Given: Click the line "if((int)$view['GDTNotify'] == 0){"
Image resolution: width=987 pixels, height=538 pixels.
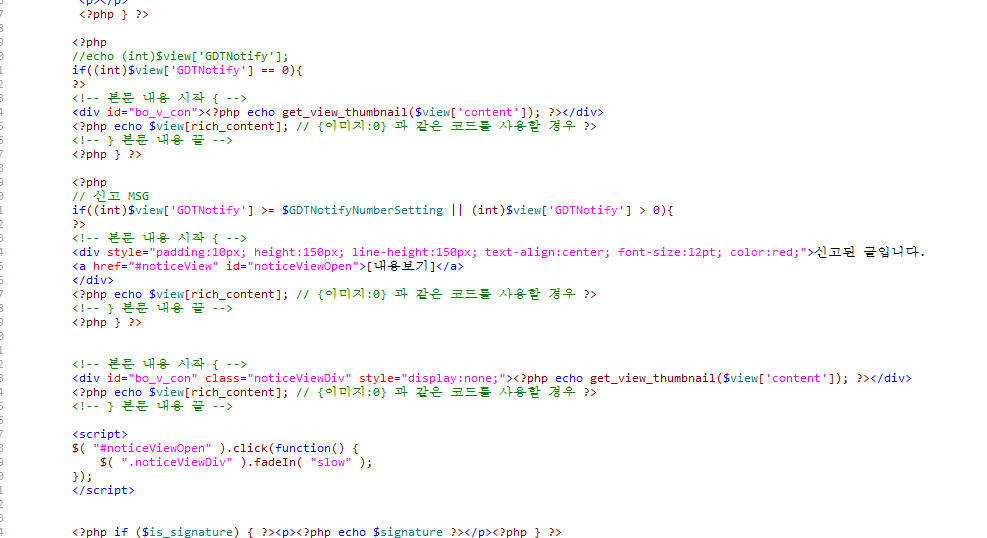Looking at the screenshot, I should click(187, 70).
